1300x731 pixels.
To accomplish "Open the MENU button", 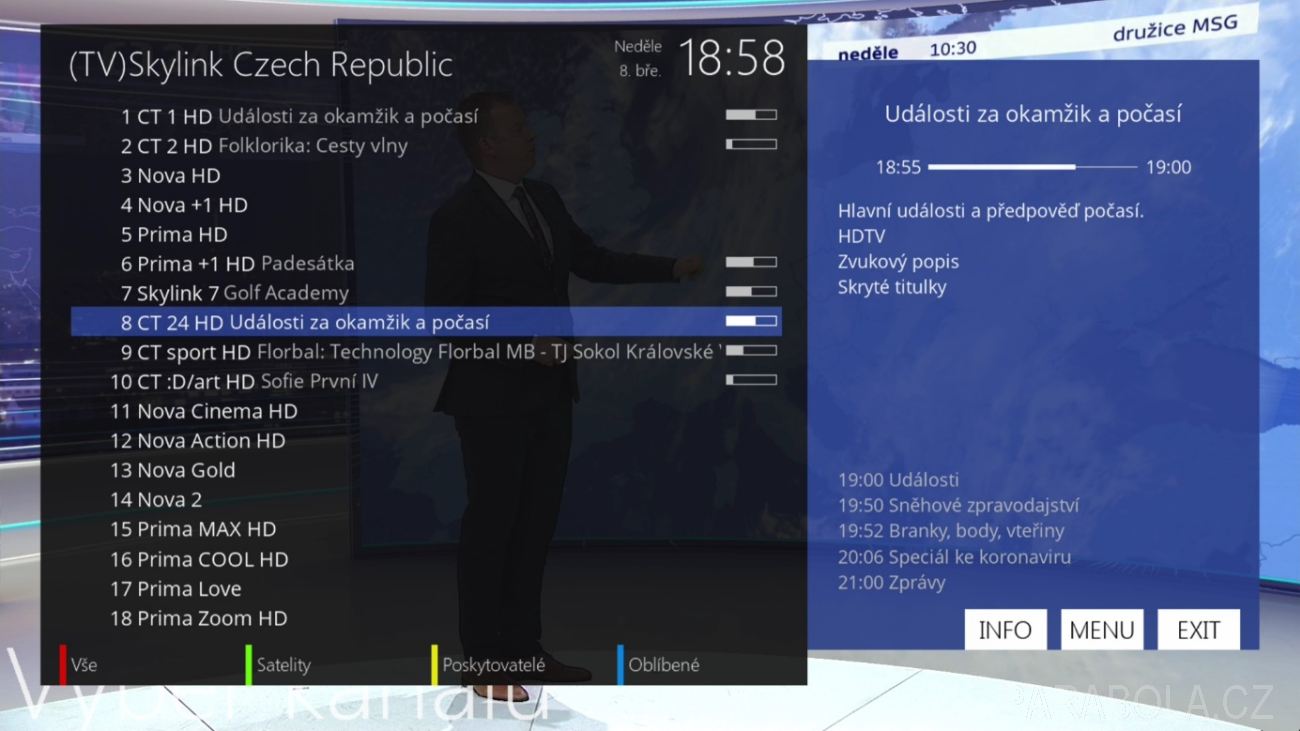I will [x=1102, y=630].
